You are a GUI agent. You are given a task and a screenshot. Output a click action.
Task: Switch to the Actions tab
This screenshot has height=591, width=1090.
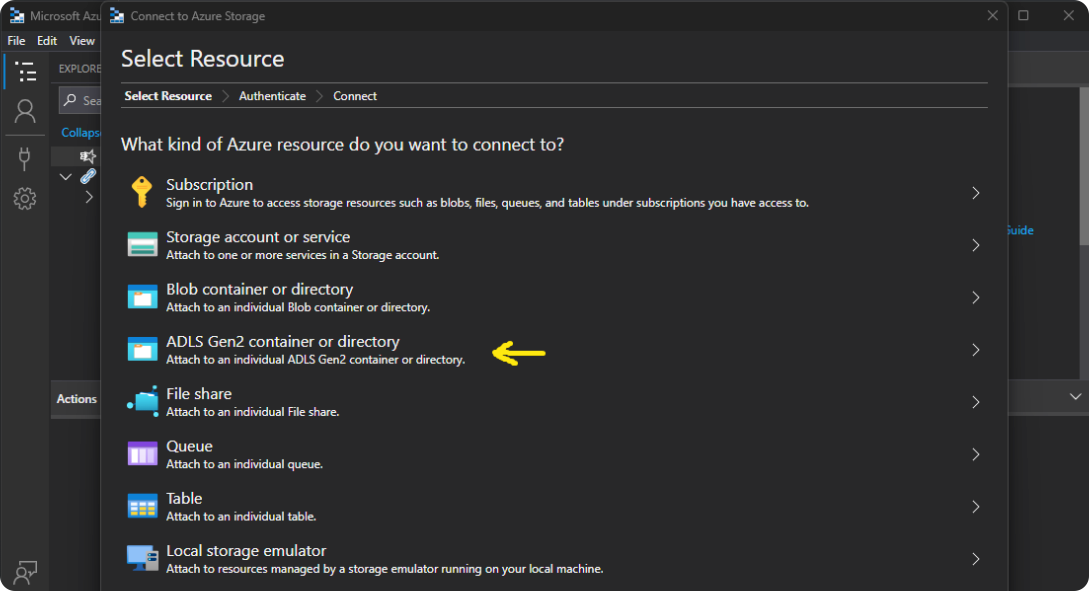[x=76, y=399]
